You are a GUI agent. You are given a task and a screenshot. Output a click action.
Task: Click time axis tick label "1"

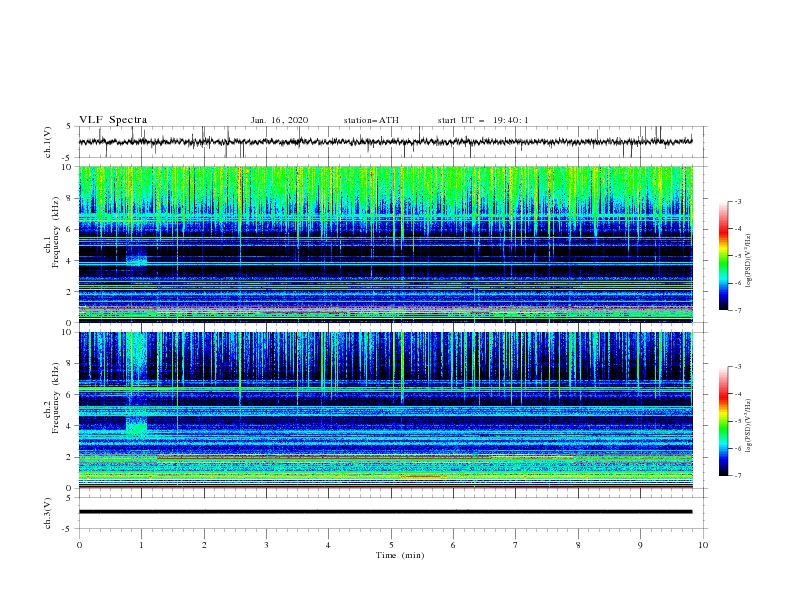(x=141, y=545)
